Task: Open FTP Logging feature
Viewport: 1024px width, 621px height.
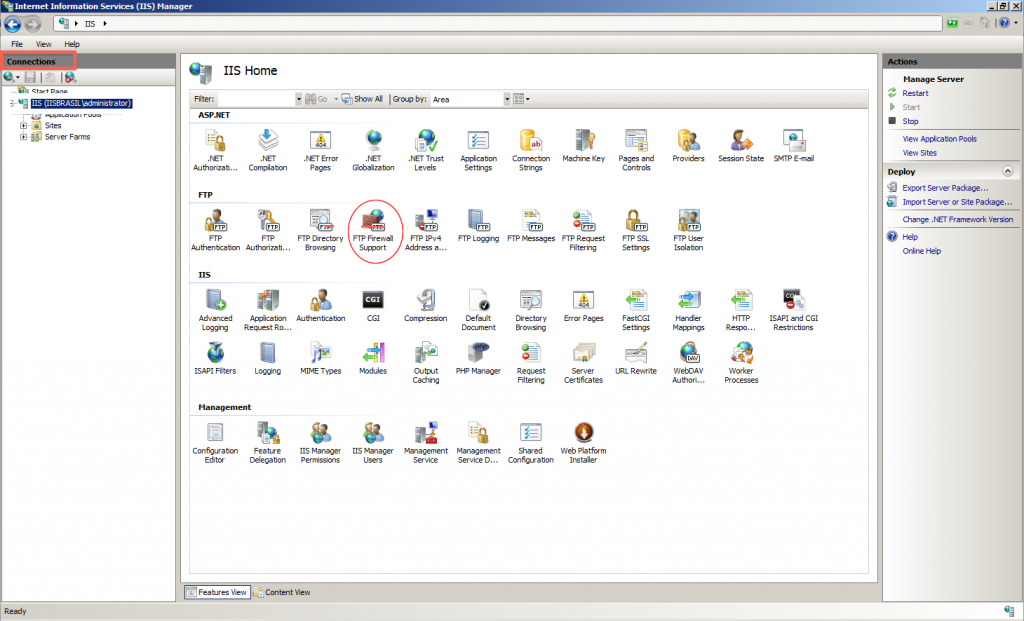Action: [478, 227]
